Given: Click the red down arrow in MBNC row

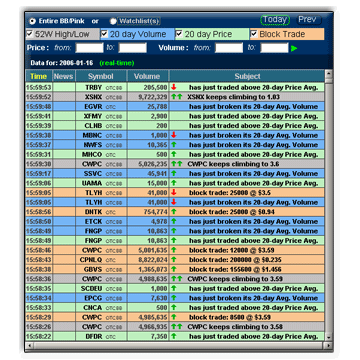Looking at the screenshot, I should point(173,135).
